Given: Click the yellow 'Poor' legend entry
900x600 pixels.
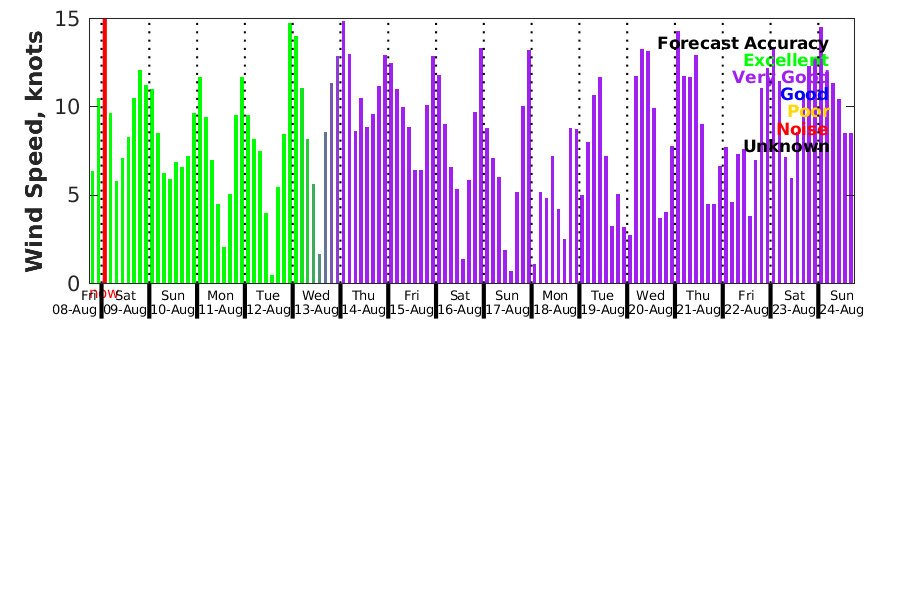Looking at the screenshot, I should coord(808,111).
